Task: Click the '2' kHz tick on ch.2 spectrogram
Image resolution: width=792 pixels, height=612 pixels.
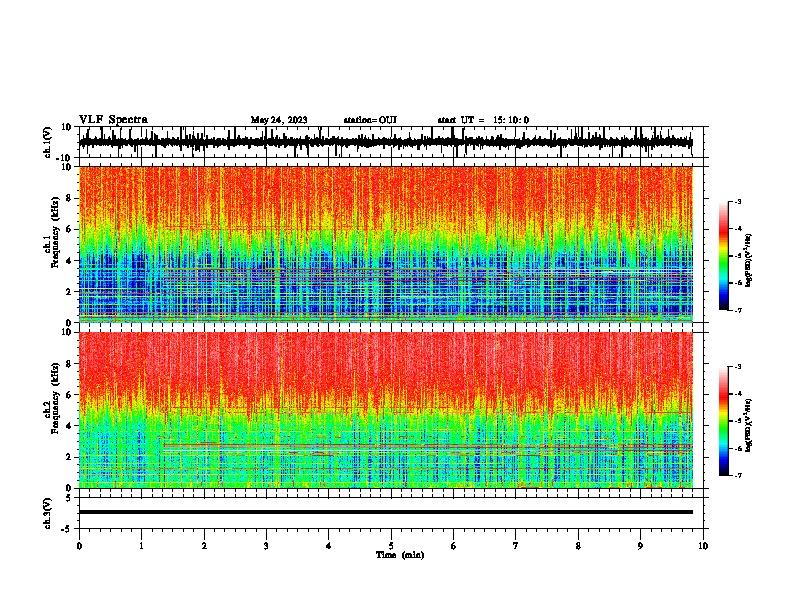Action: 70,457
